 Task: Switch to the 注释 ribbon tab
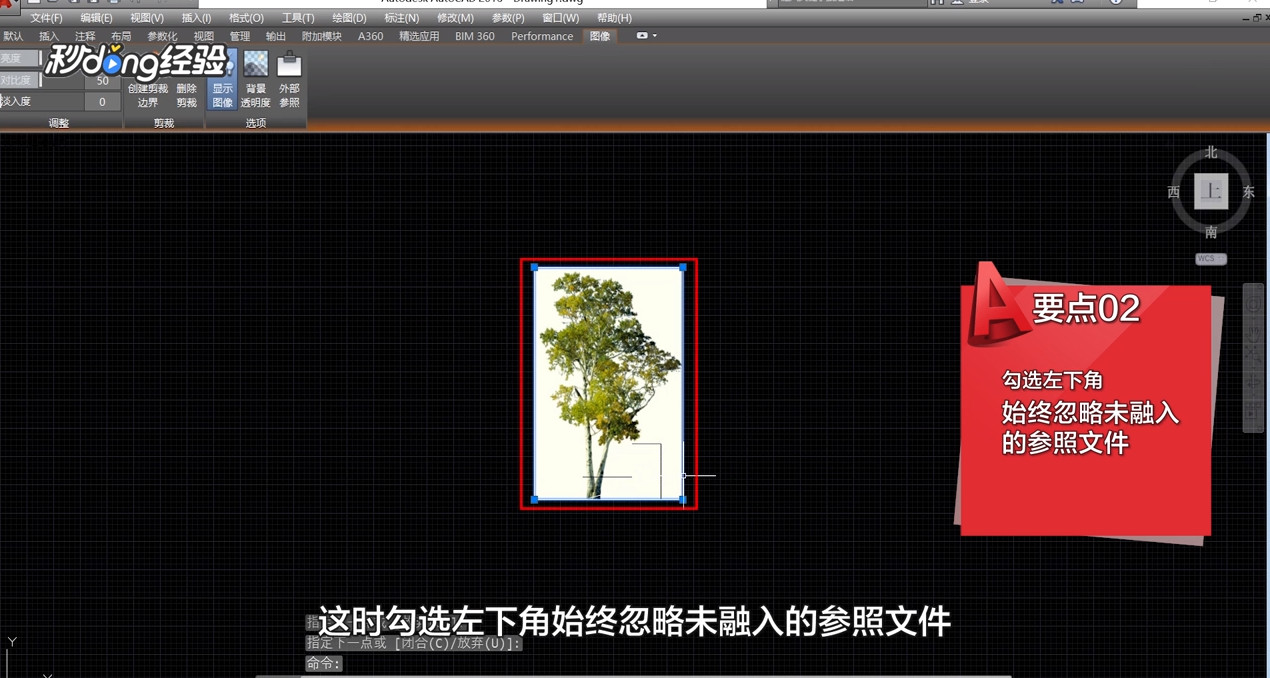[x=85, y=36]
